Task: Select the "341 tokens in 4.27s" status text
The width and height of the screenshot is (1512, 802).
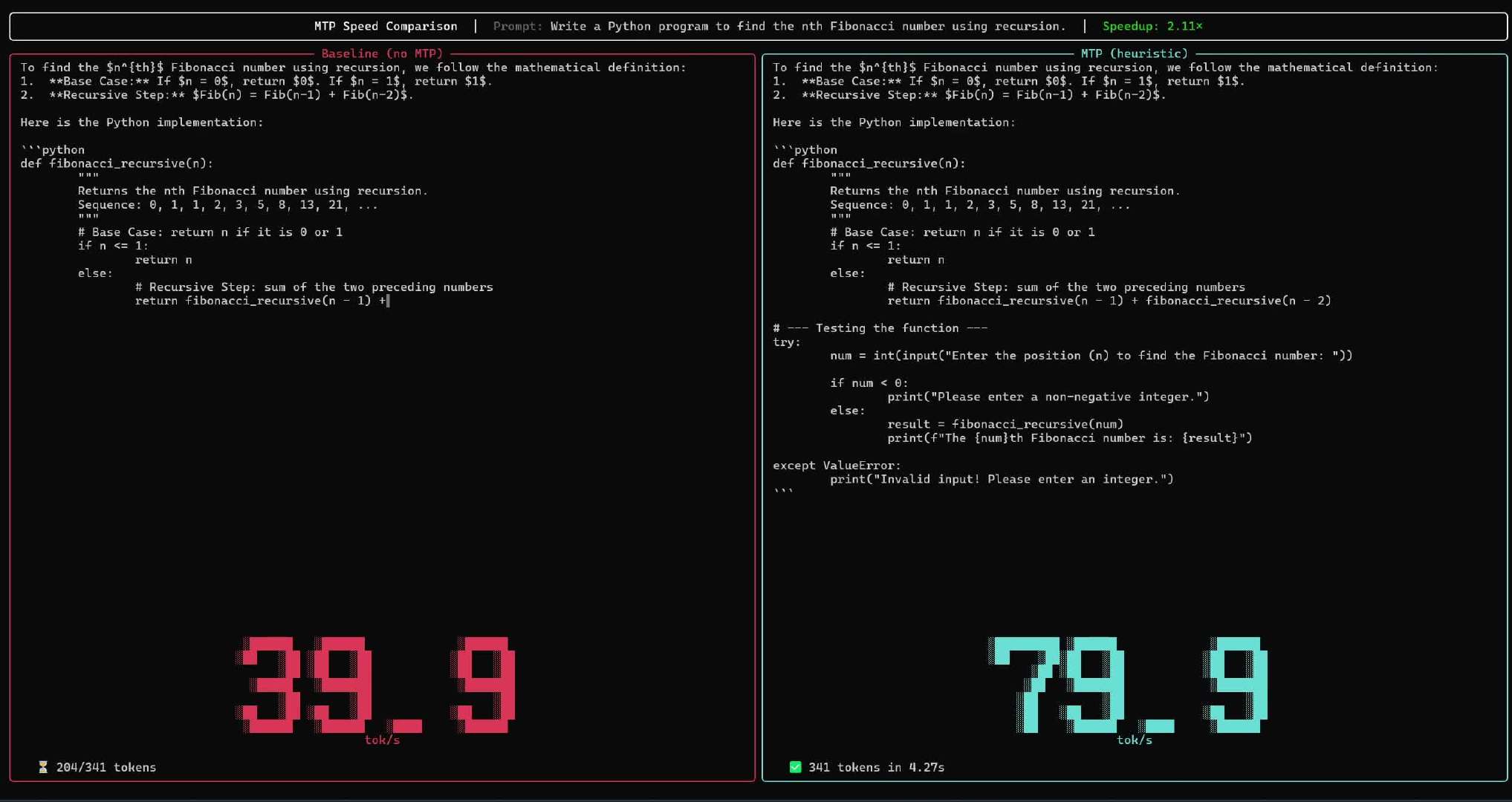Action: coord(876,767)
